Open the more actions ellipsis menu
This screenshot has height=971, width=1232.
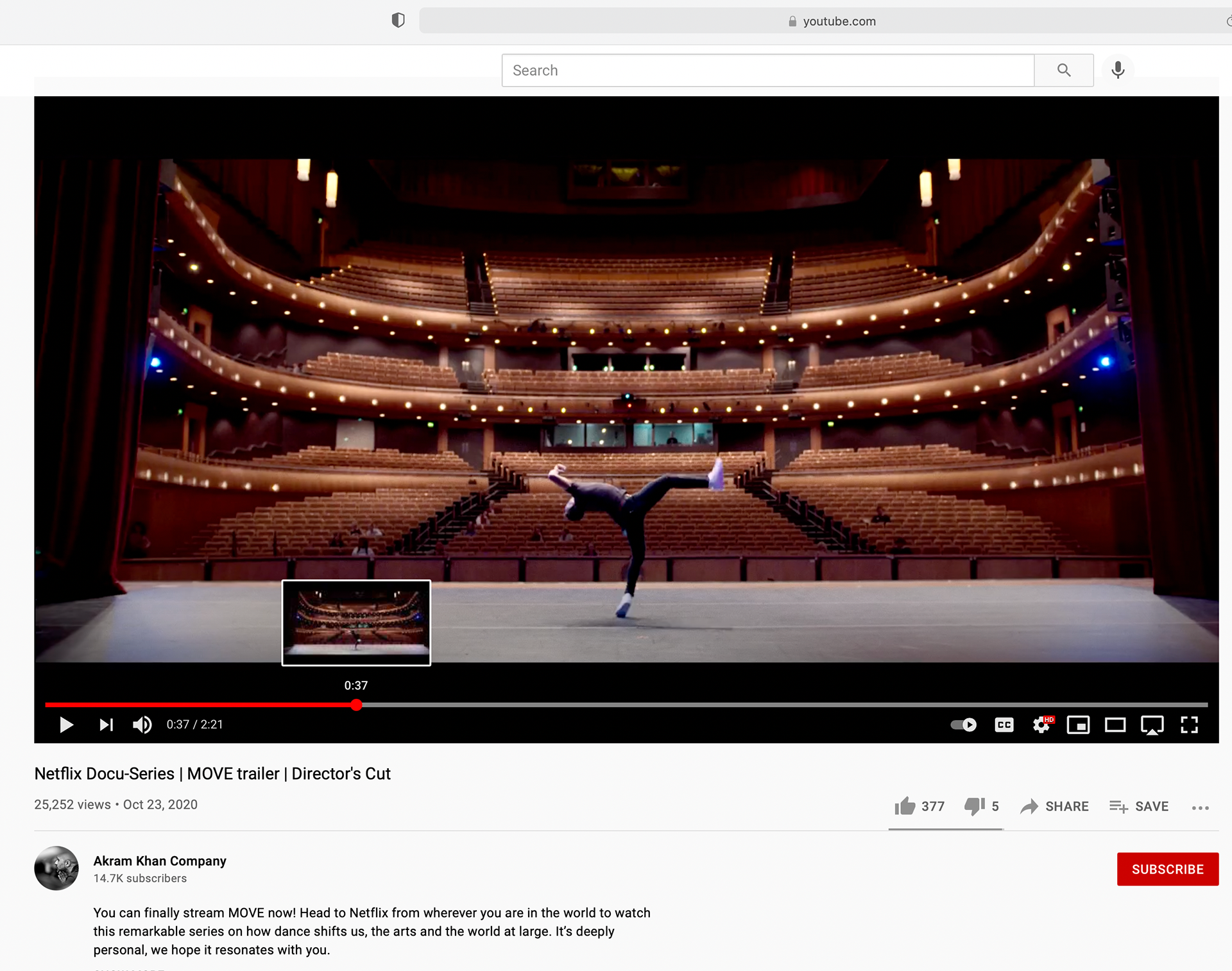click(1200, 807)
